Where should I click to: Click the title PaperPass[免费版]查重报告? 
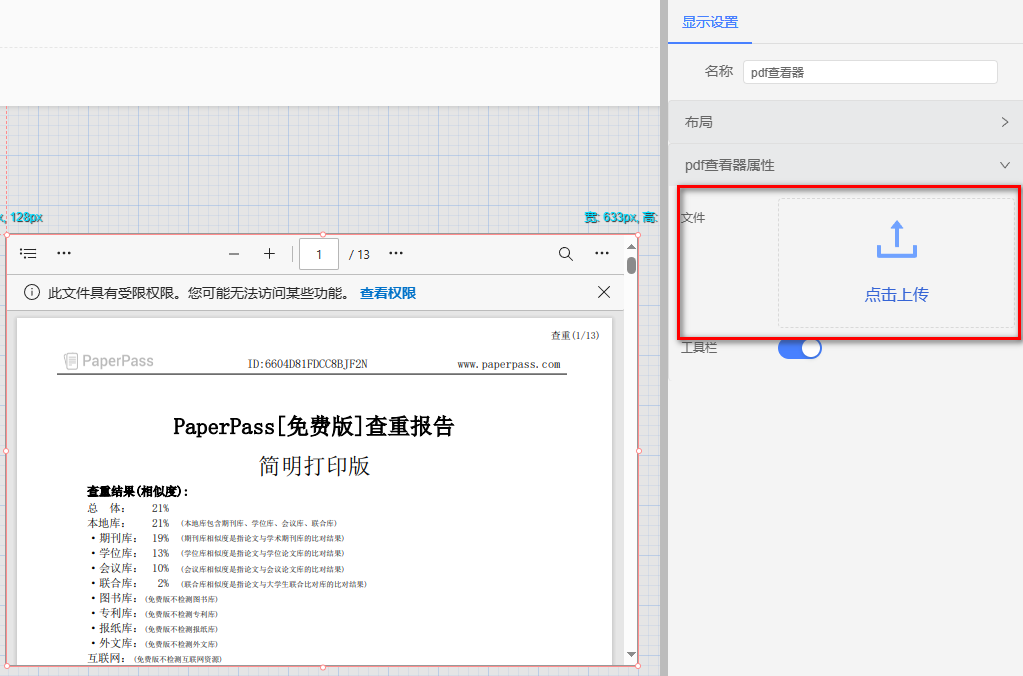coord(314,427)
